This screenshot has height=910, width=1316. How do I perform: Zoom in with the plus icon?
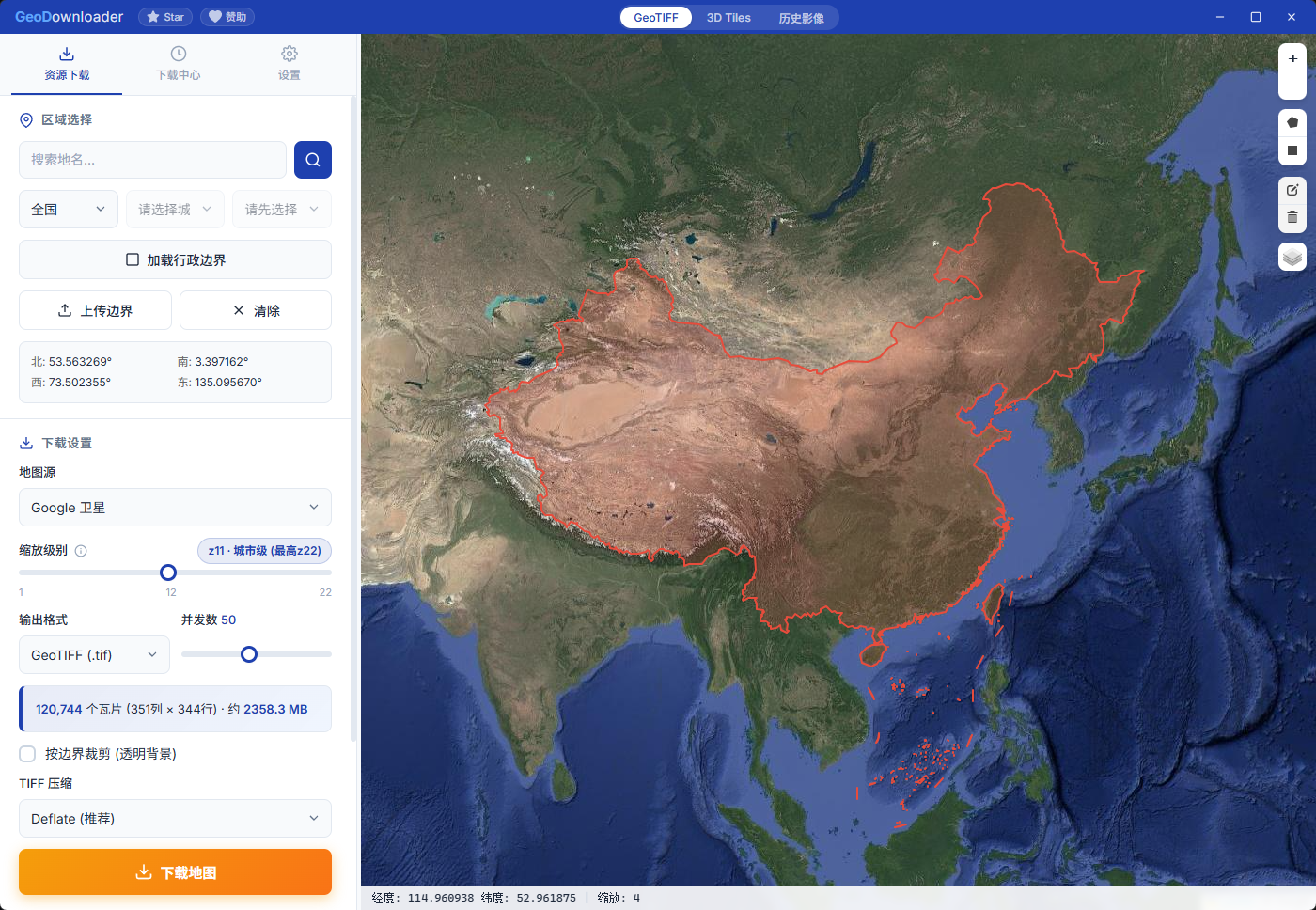[1292, 57]
